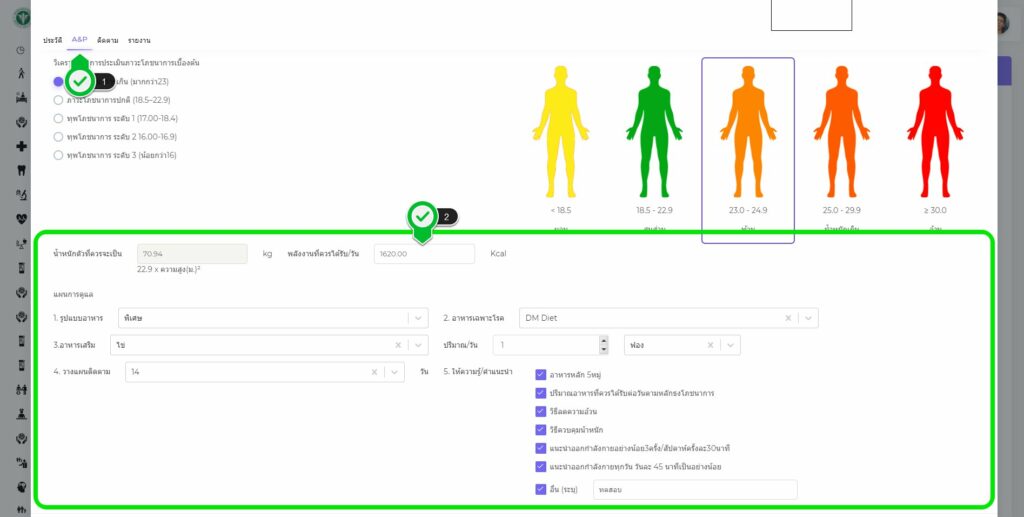1024x517 pixels.
Task: Select the hospital bed sidebar icon
Action: tap(21, 98)
